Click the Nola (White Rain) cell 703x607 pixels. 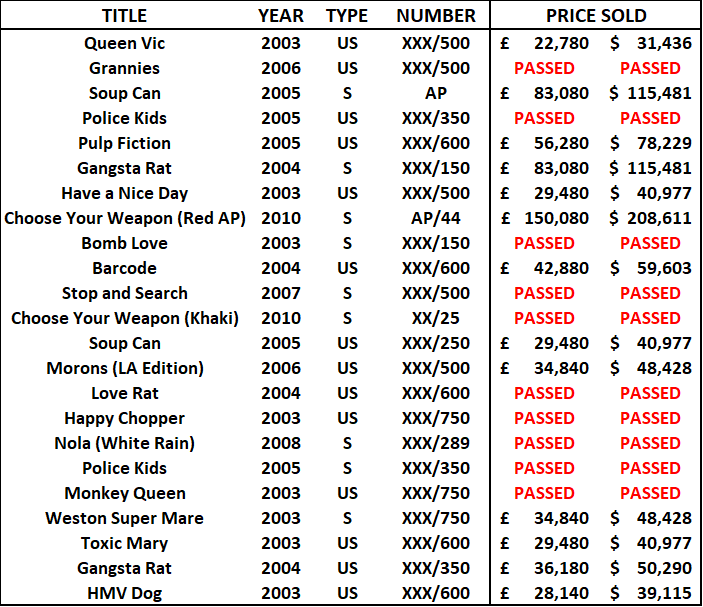click(x=124, y=443)
